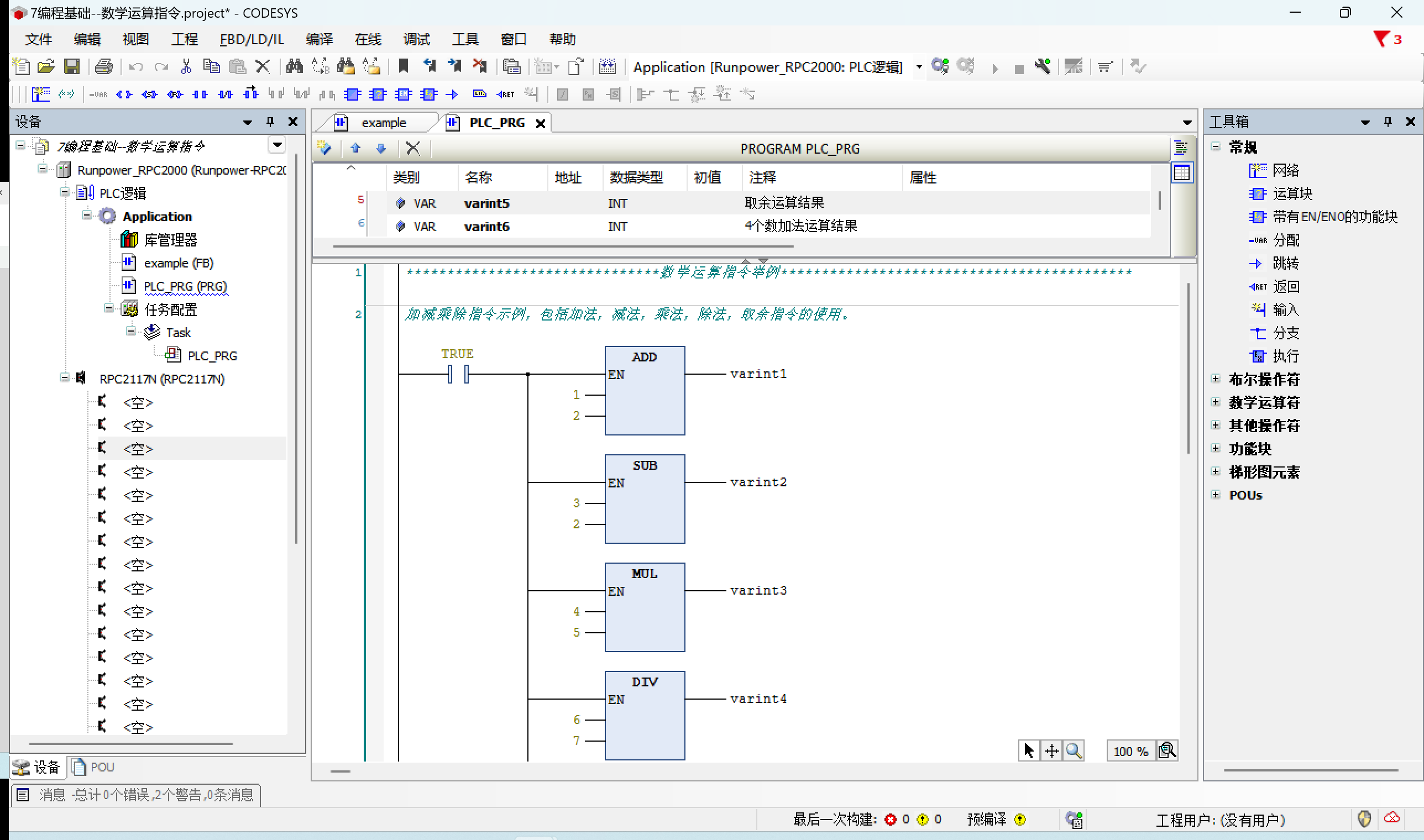The width and height of the screenshot is (1424, 840).
Task: Collapse the 任务配置 tree node
Action: click(x=109, y=308)
